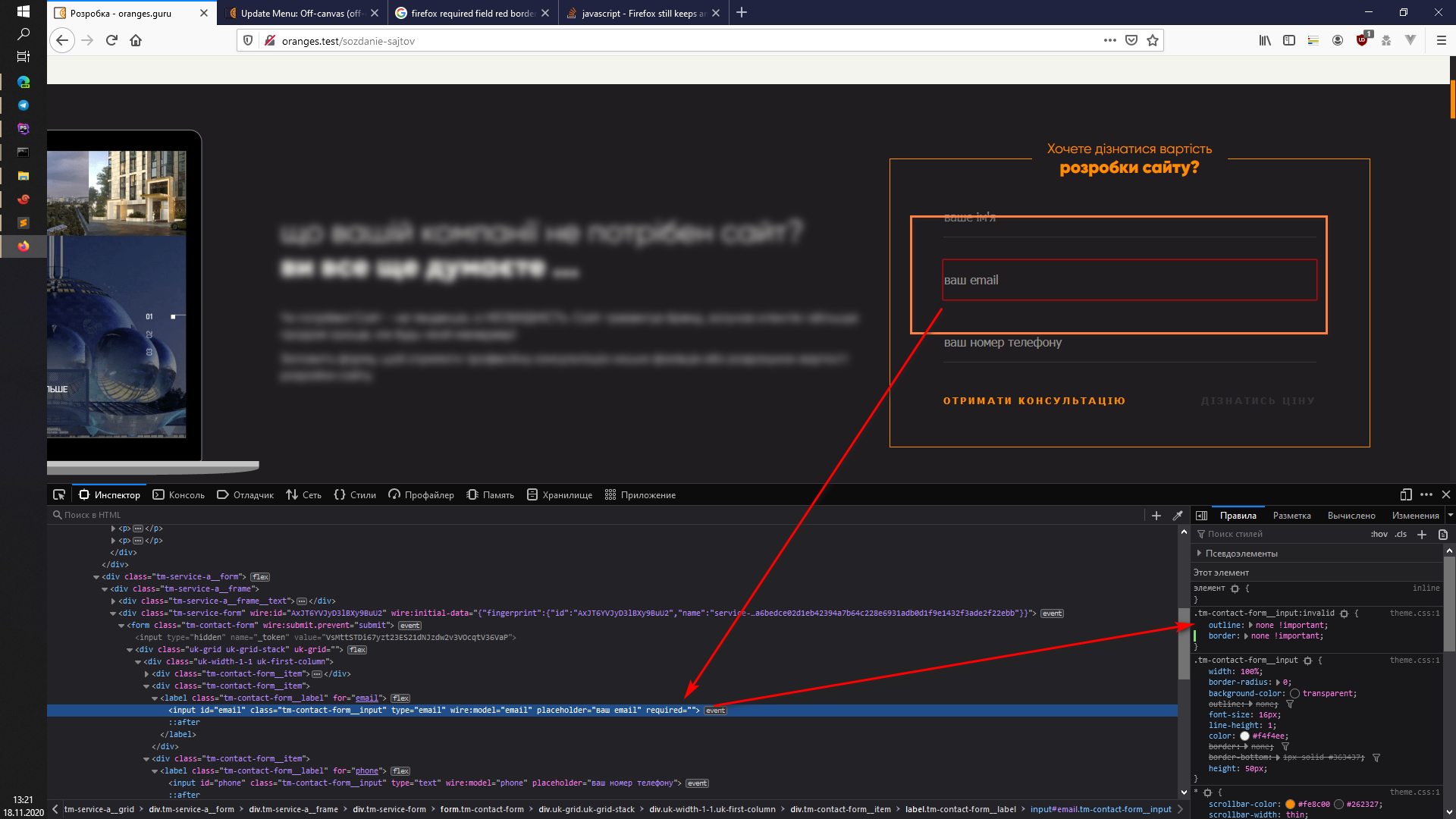
Task: Toggle selector highlighter for .tm-contact-form__input:invalid
Action: 1344,613
